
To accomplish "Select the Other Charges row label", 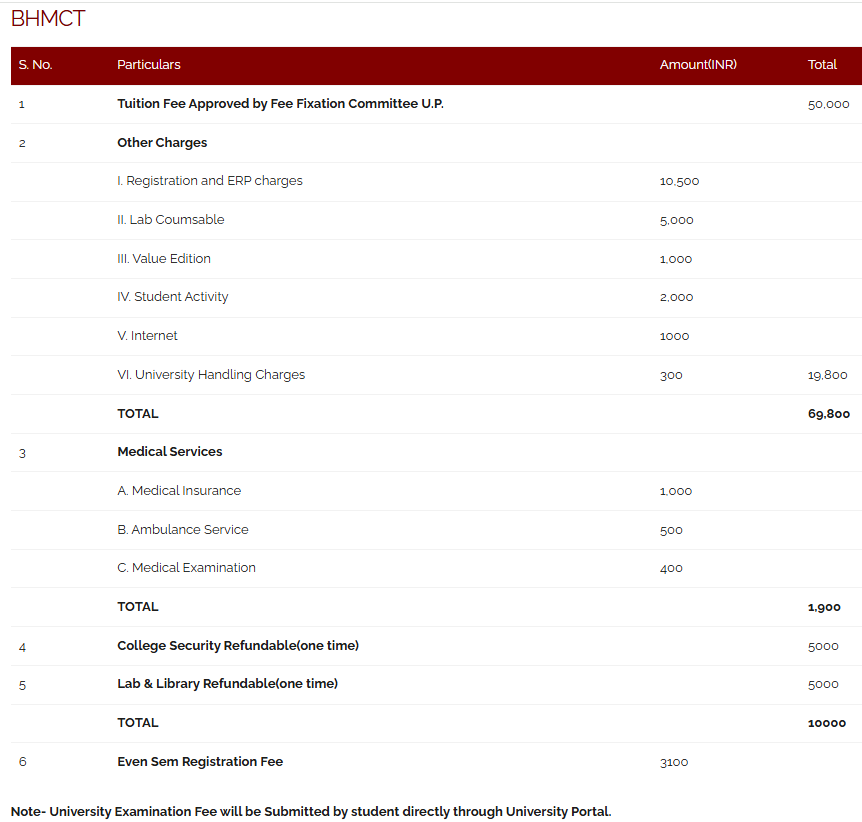I will tap(162, 143).
